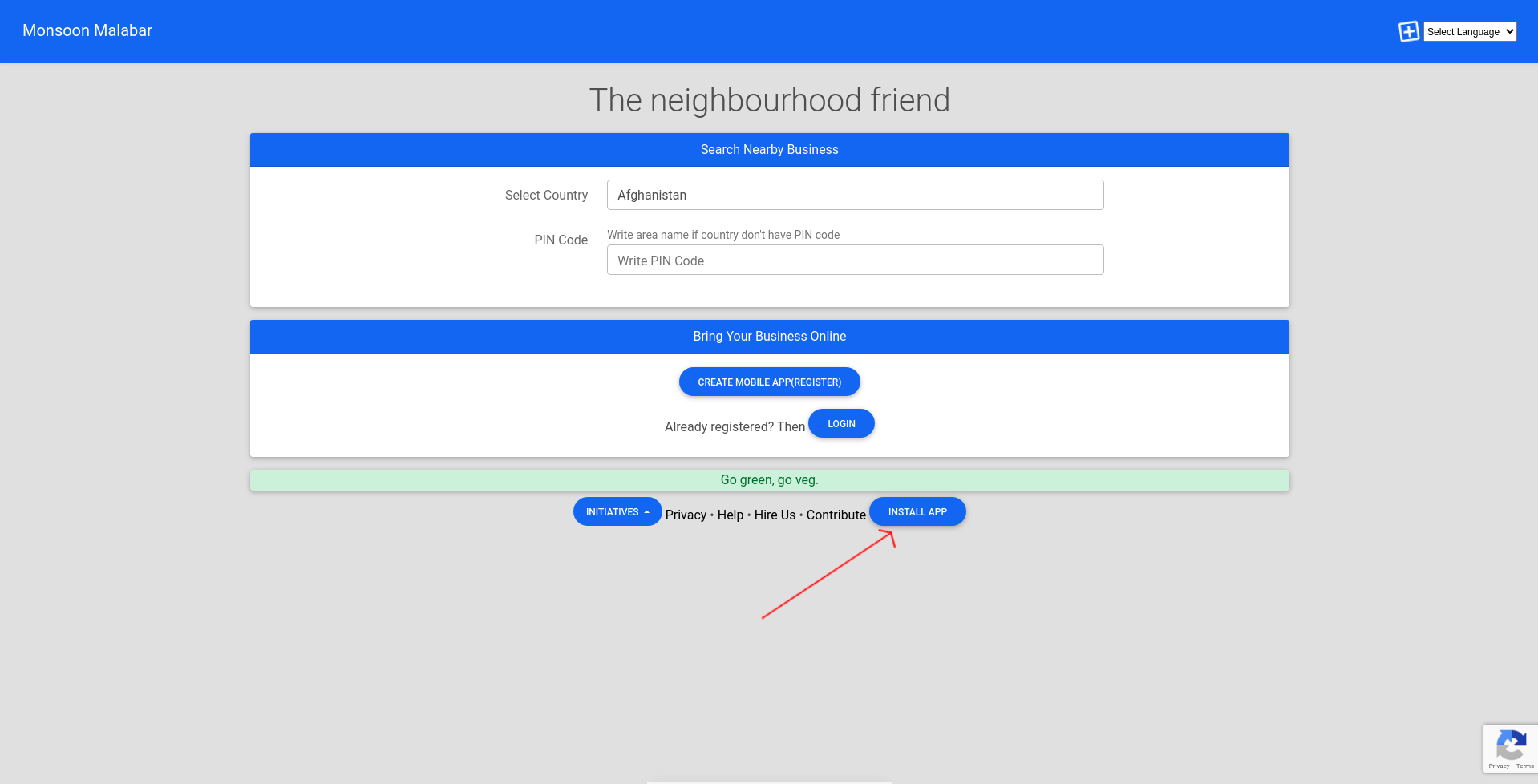Image resolution: width=1538 pixels, height=784 pixels.
Task: Open the Select Language dropdown
Action: pyautogui.click(x=1470, y=31)
